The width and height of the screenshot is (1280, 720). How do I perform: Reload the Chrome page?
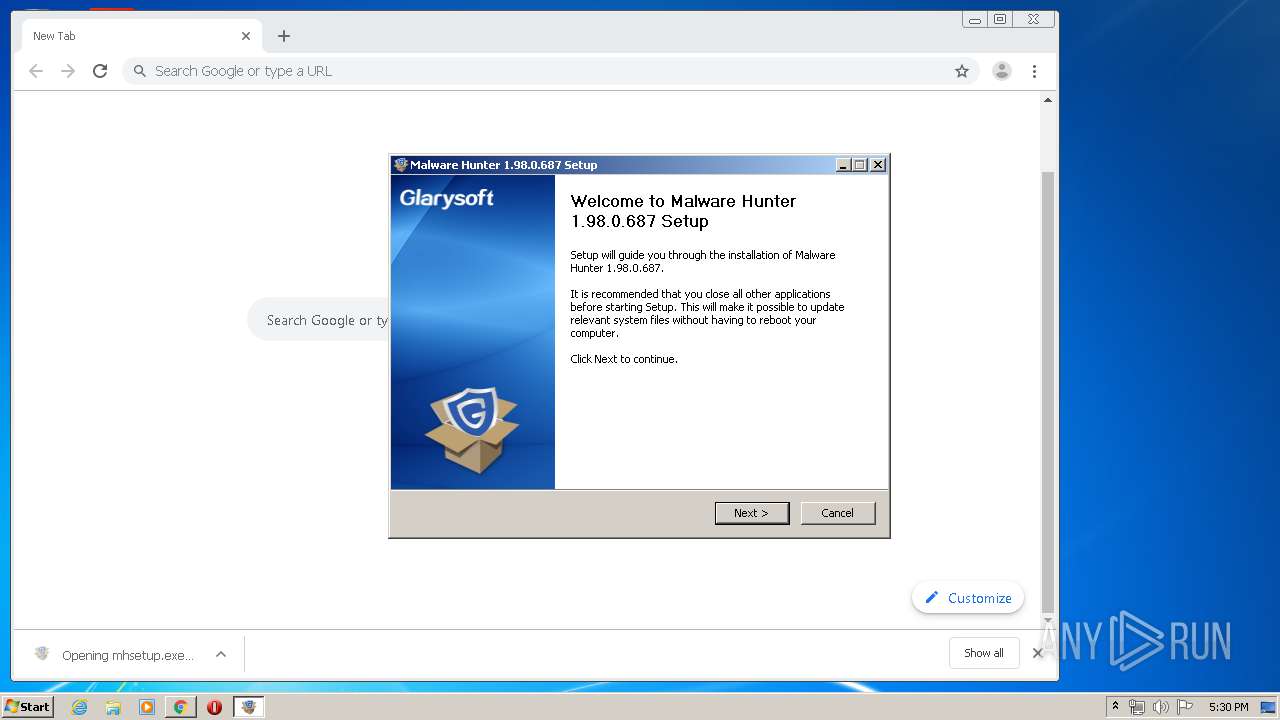point(100,71)
